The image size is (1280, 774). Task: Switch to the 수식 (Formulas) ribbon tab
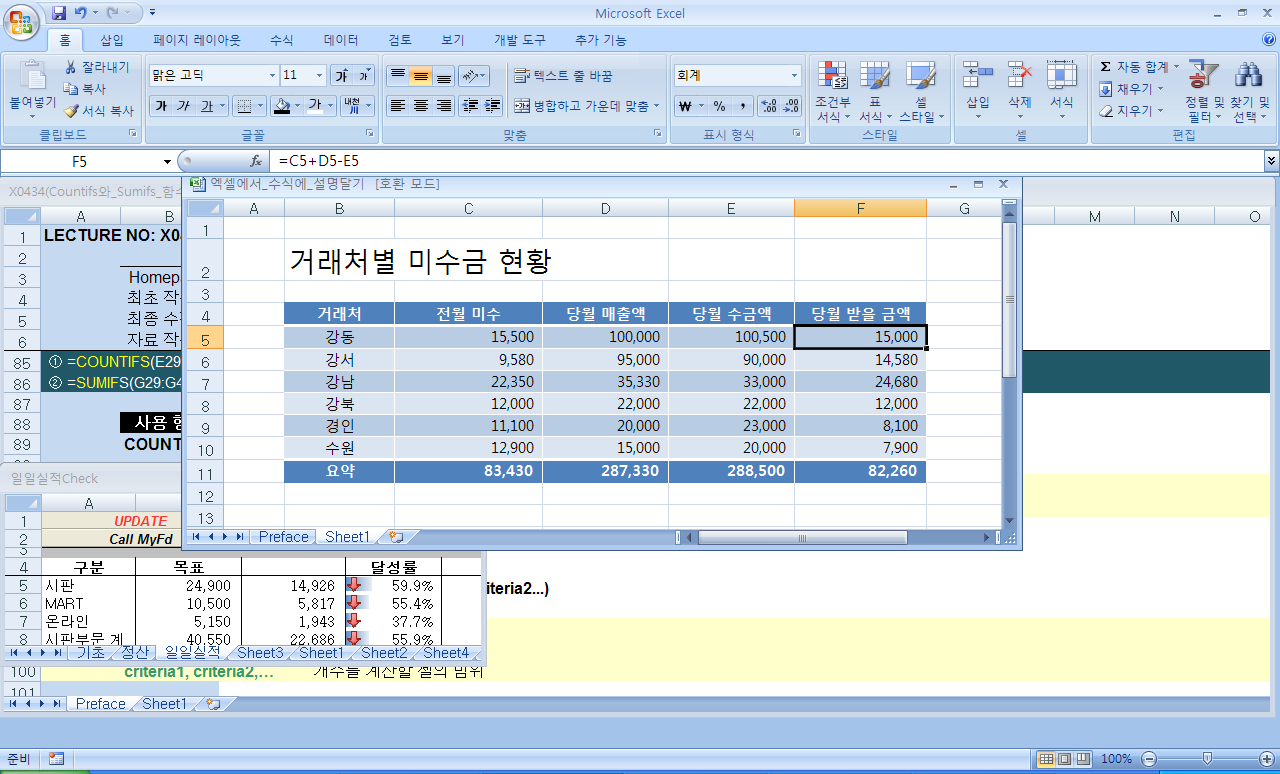coord(282,40)
